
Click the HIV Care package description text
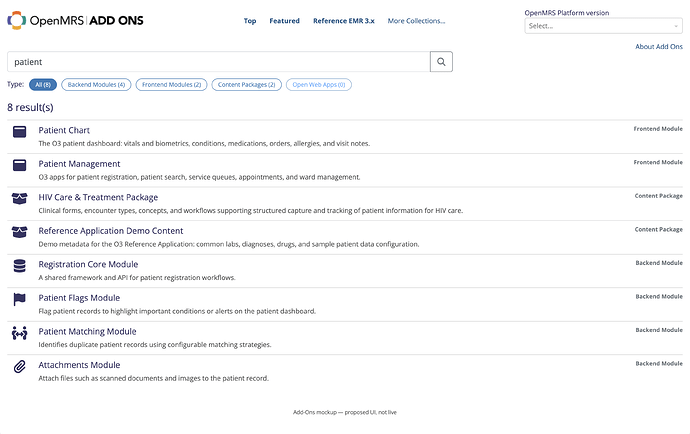250,210
